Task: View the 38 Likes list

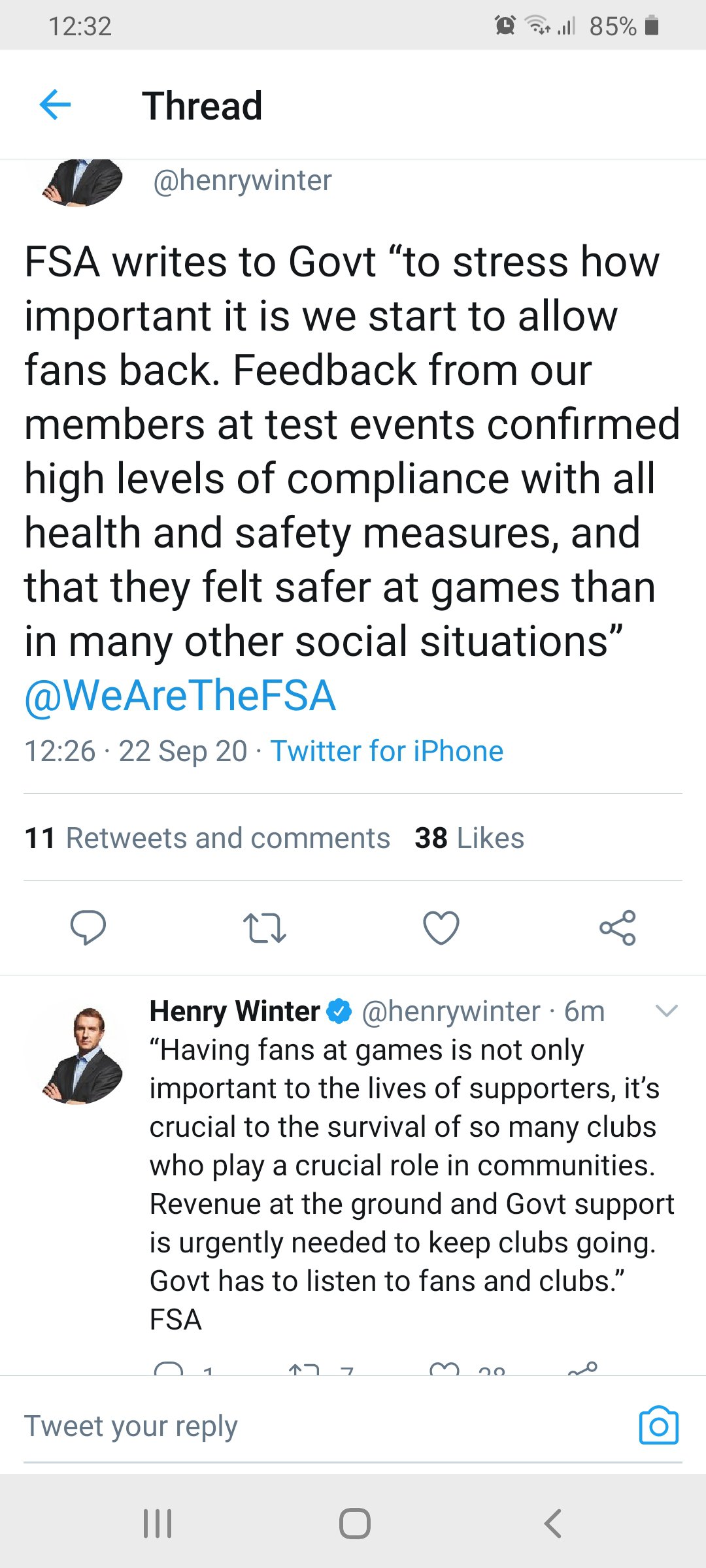Action: pos(469,838)
